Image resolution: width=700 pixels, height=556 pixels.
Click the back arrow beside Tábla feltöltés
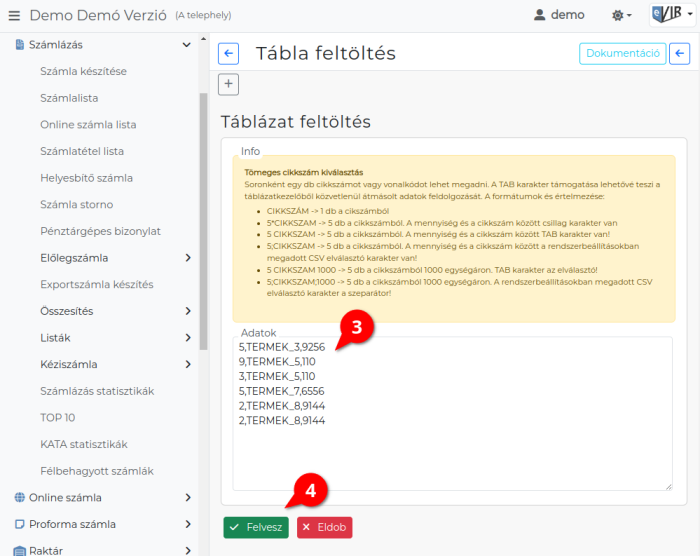pyautogui.click(x=229, y=54)
